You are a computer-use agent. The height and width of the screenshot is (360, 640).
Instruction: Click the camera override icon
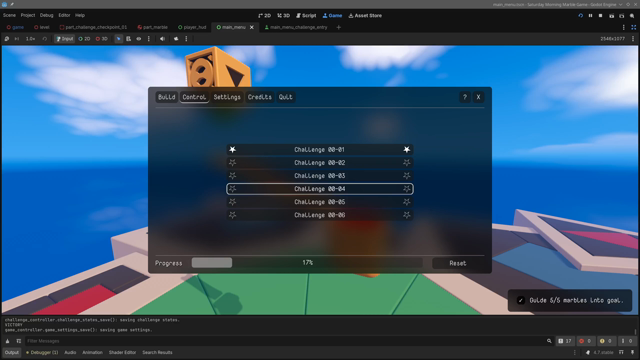tap(176, 39)
